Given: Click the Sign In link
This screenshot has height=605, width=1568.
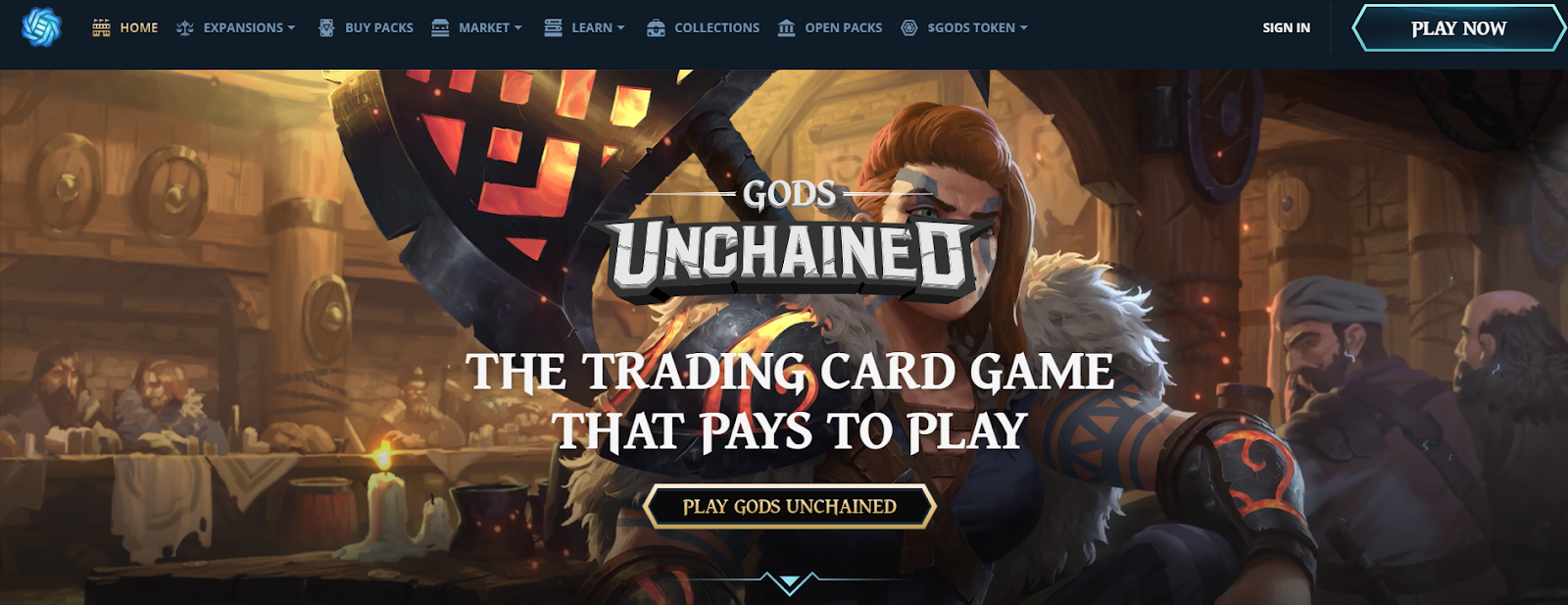Looking at the screenshot, I should pyautogui.click(x=1286, y=27).
